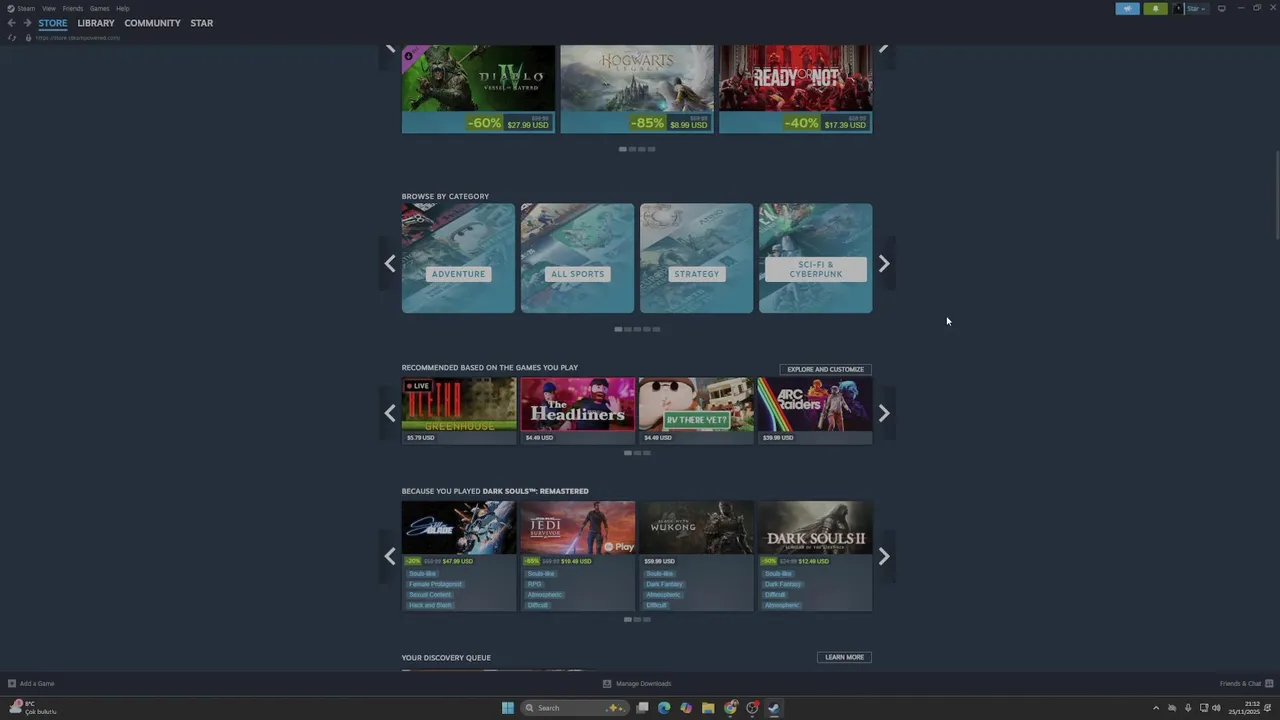Click the Add a Game plus icon
This screenshot has width=1280, height=720.
click(12, 684)
